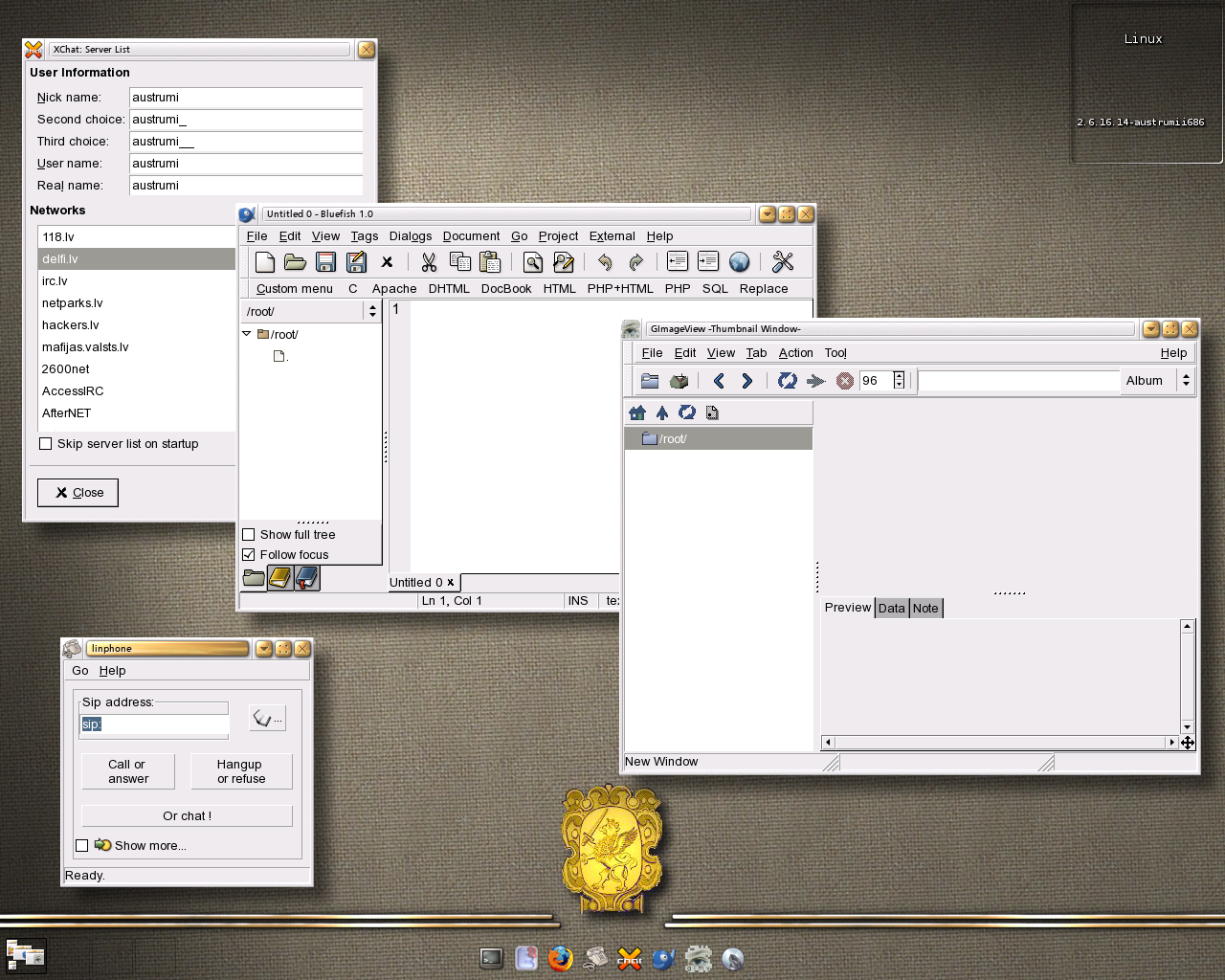Open the Go menu in linphone
Viewport: 1225px width, 980px height.
click(80, 671)
